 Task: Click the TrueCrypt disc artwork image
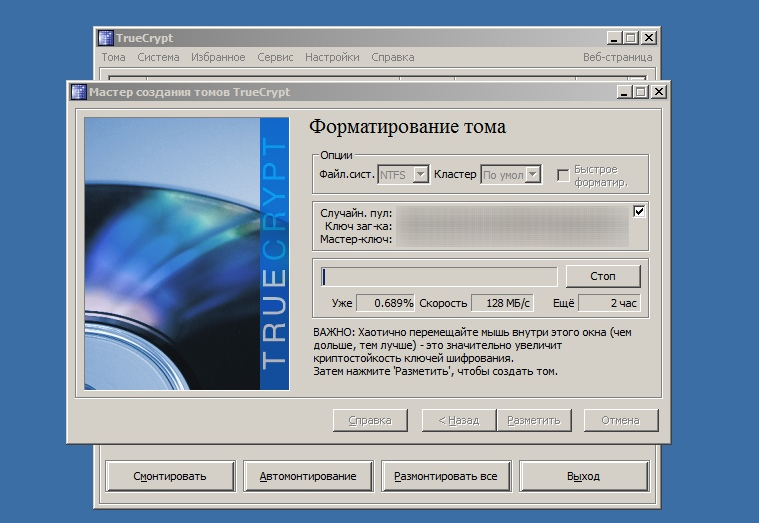pyautogui.click(x=187, y=253)
